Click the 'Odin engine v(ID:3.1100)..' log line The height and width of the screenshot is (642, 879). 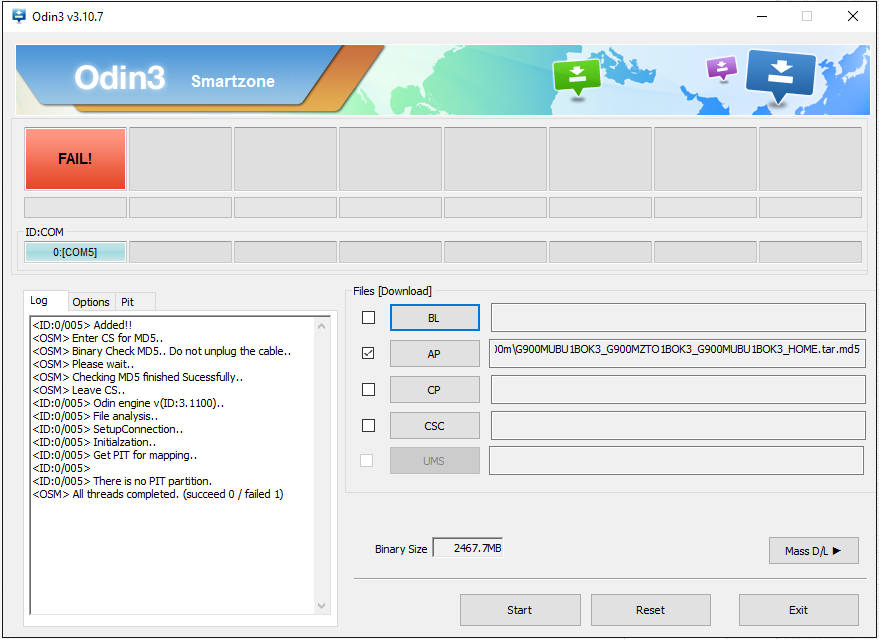tap(128, 403)
